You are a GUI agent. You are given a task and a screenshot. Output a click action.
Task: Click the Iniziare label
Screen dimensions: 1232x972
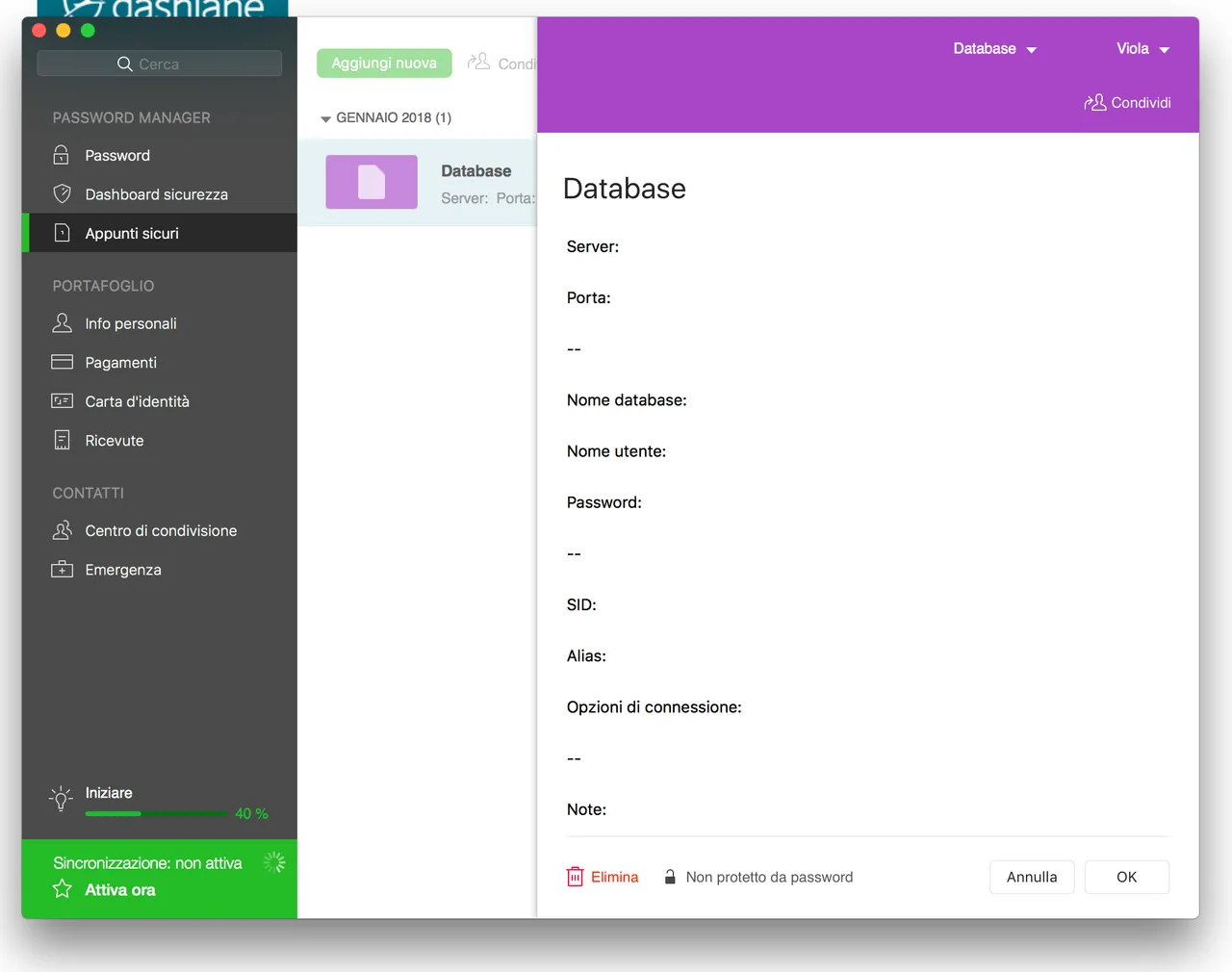pyautogui.click(x=109, y=792)
